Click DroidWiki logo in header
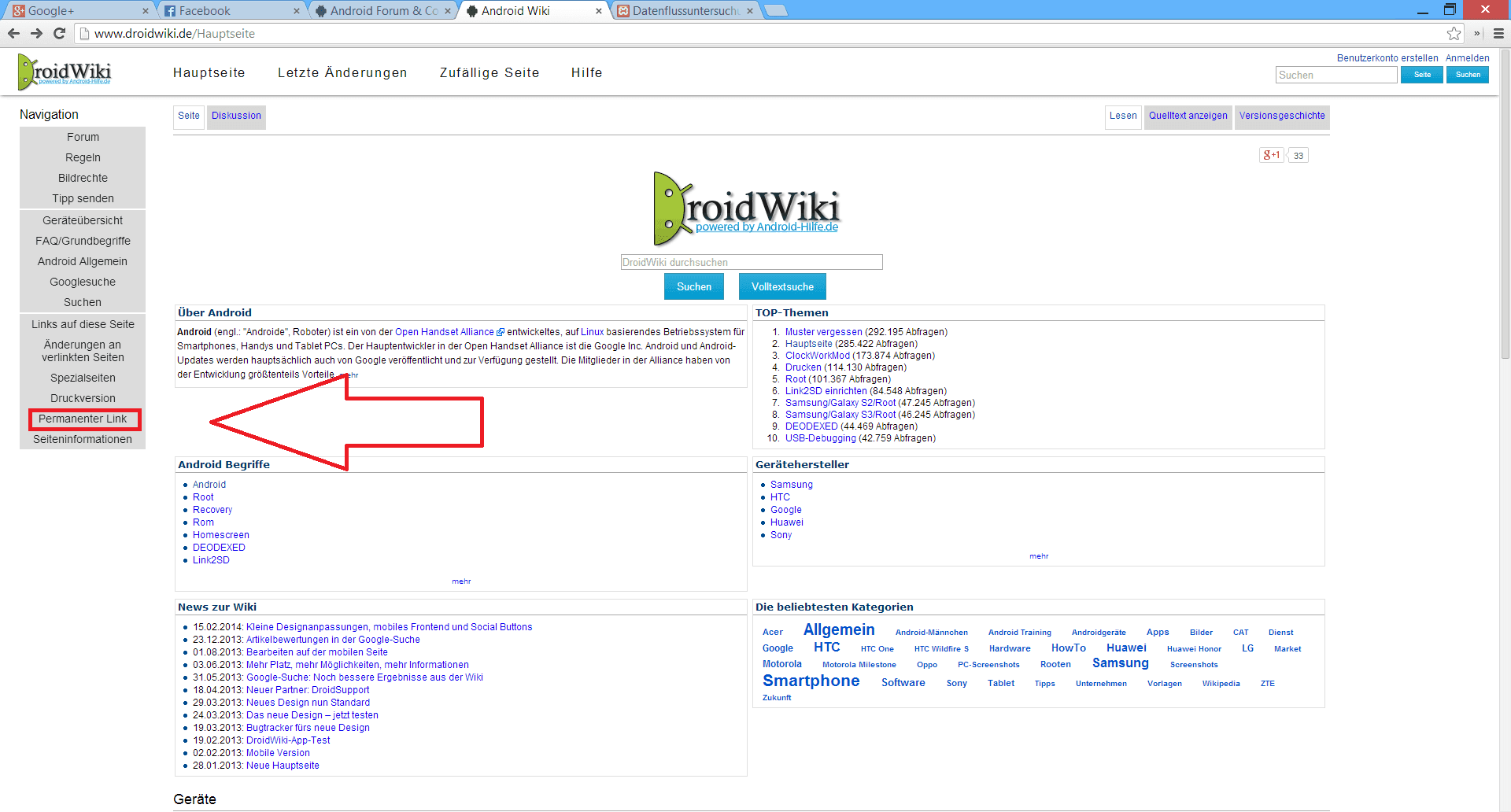 [x=65, y=72]
